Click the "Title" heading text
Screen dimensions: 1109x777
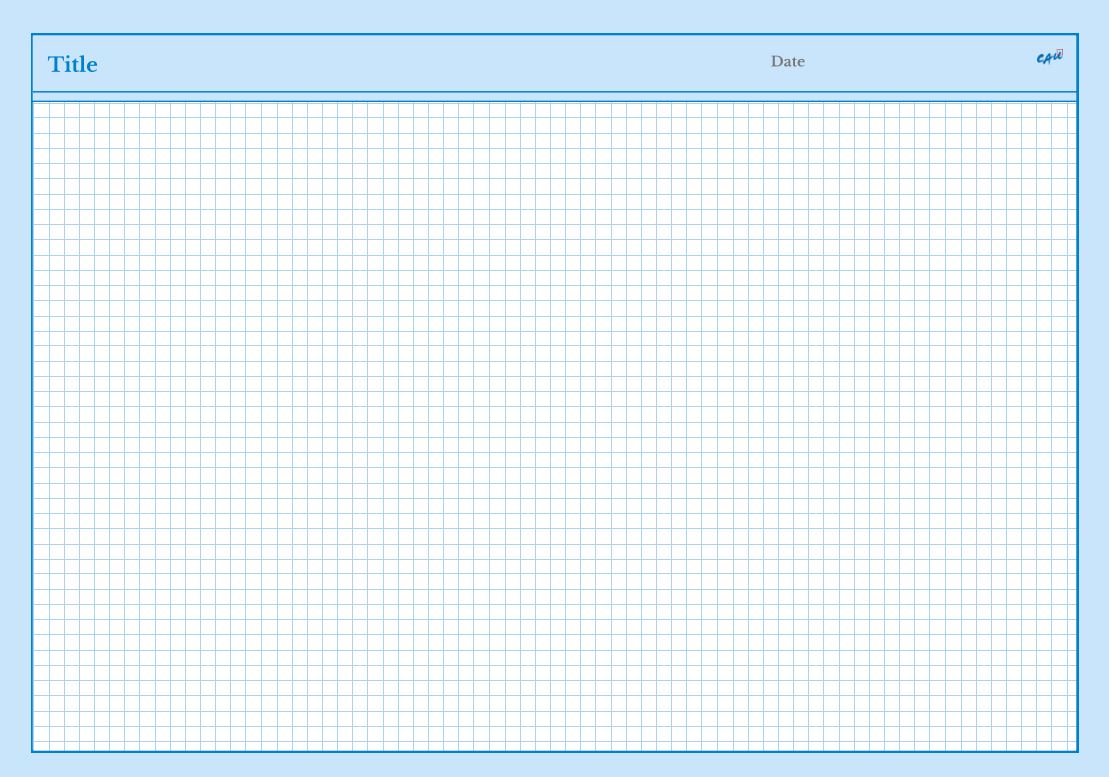point(73,64)
